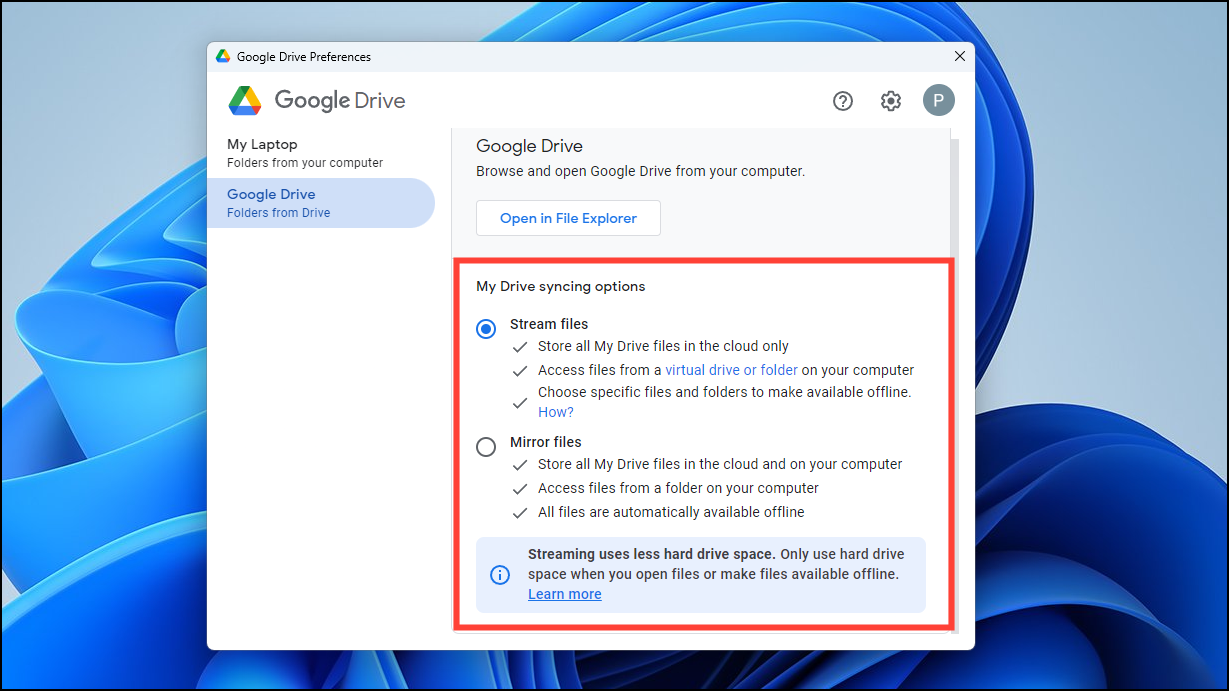Open Google Drive settings gear
The image size is (1229, 691).
(890, 100)
